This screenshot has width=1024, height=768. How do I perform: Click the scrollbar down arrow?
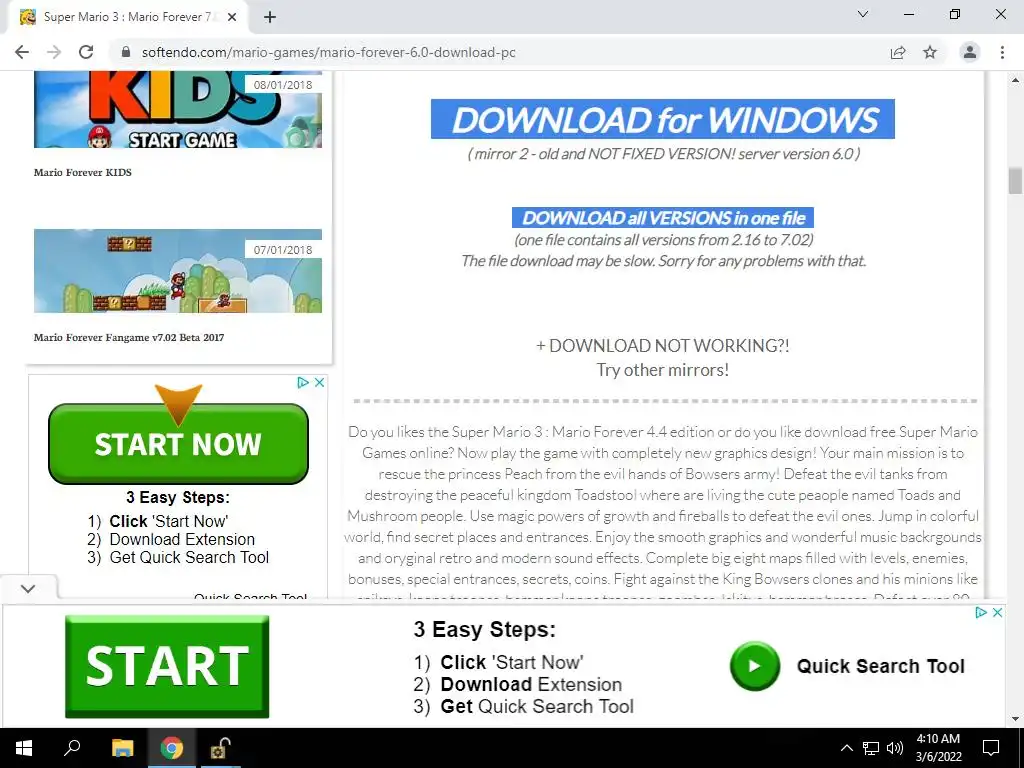1015,719
